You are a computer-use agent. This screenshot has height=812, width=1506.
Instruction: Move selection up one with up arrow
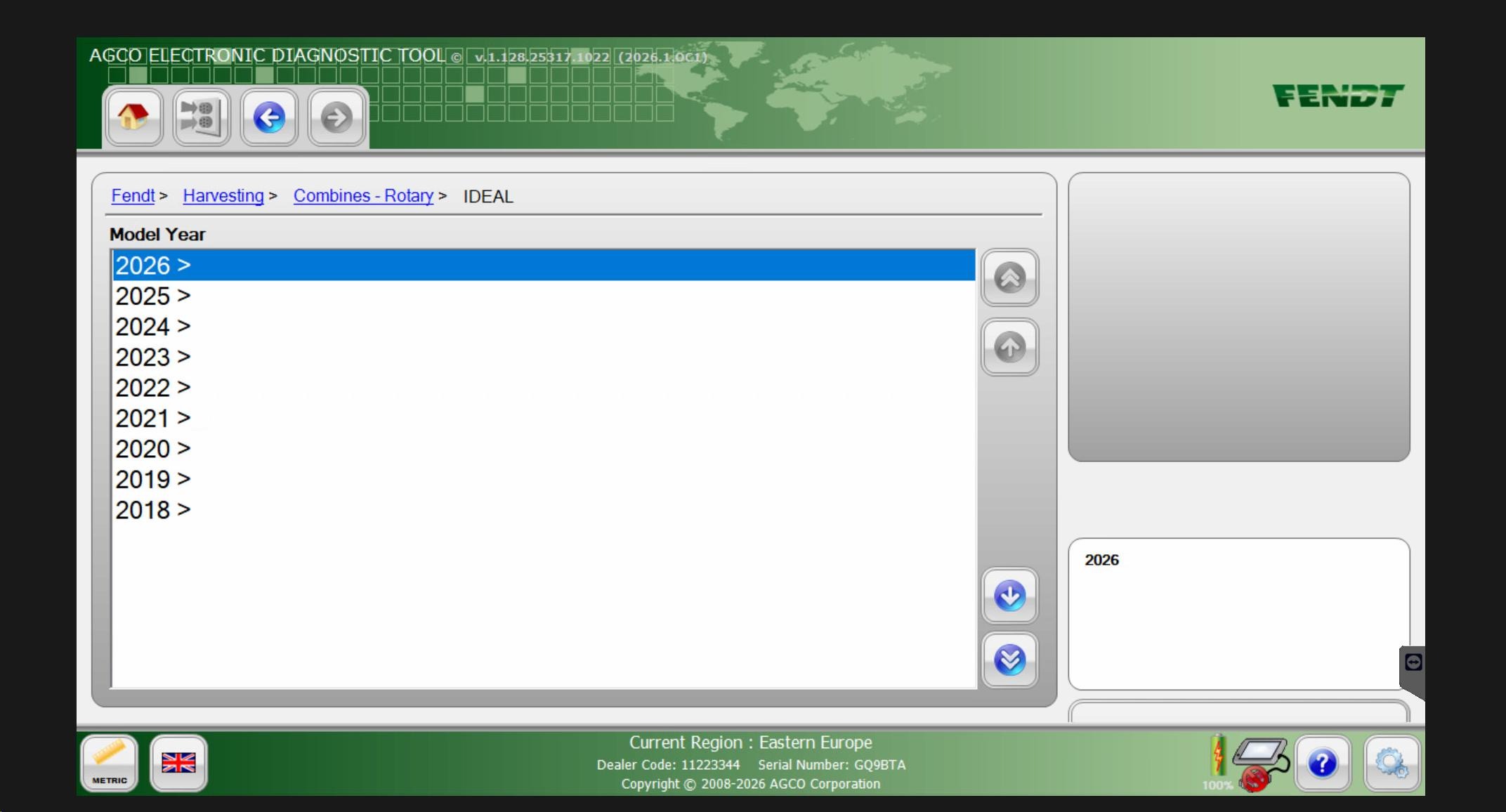point(1010,347)
